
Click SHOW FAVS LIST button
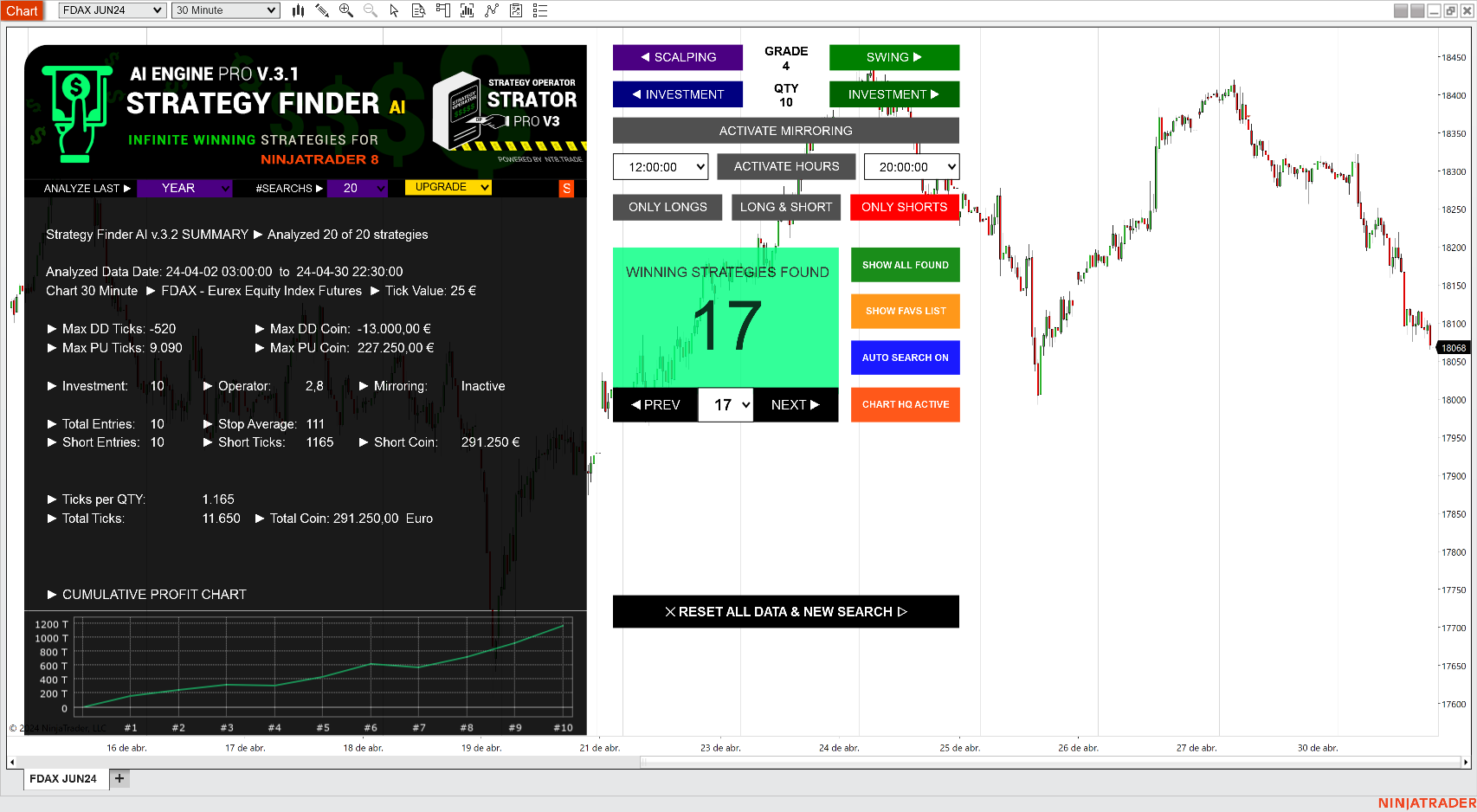[x=906, y=311]
